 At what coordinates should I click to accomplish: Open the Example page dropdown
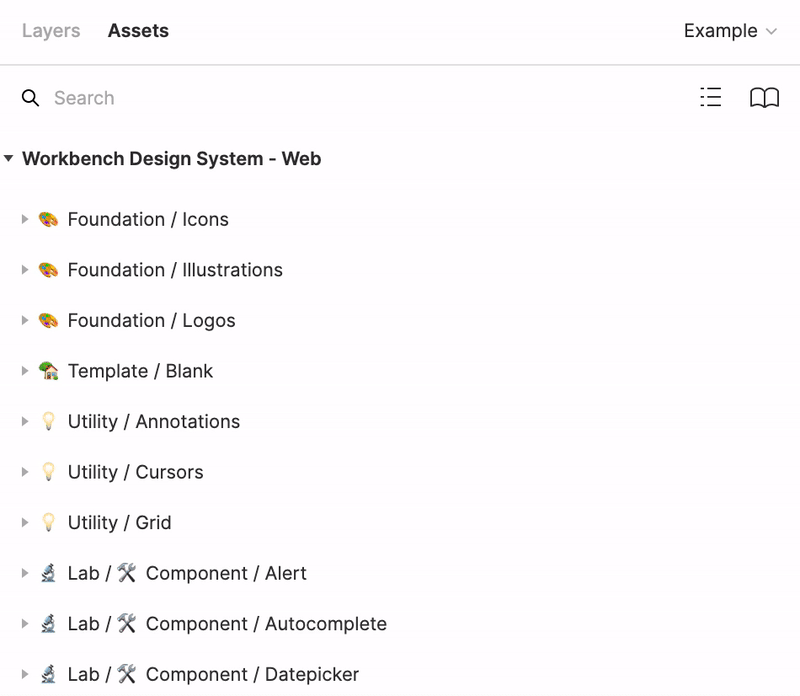tap(730, 31)
